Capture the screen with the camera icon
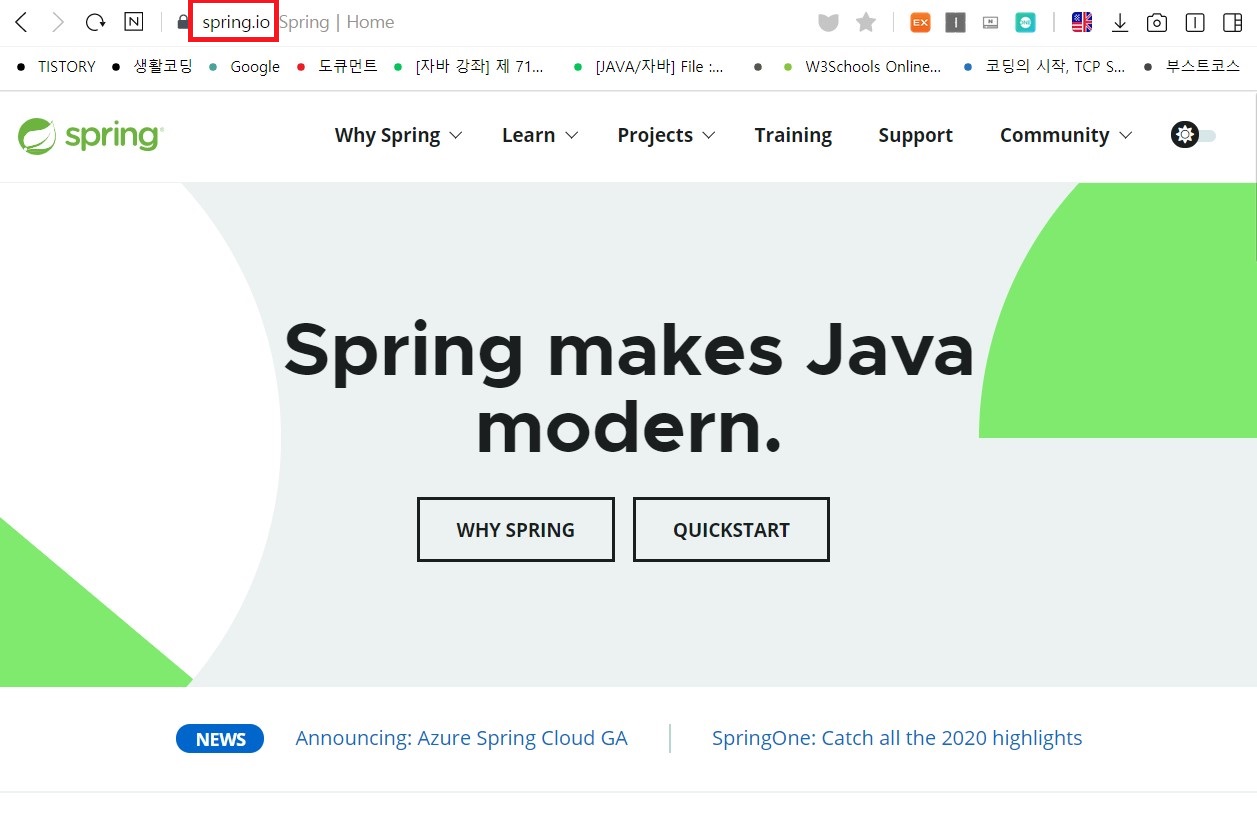Viewport: 1257px width, 828px height. 1157,22
